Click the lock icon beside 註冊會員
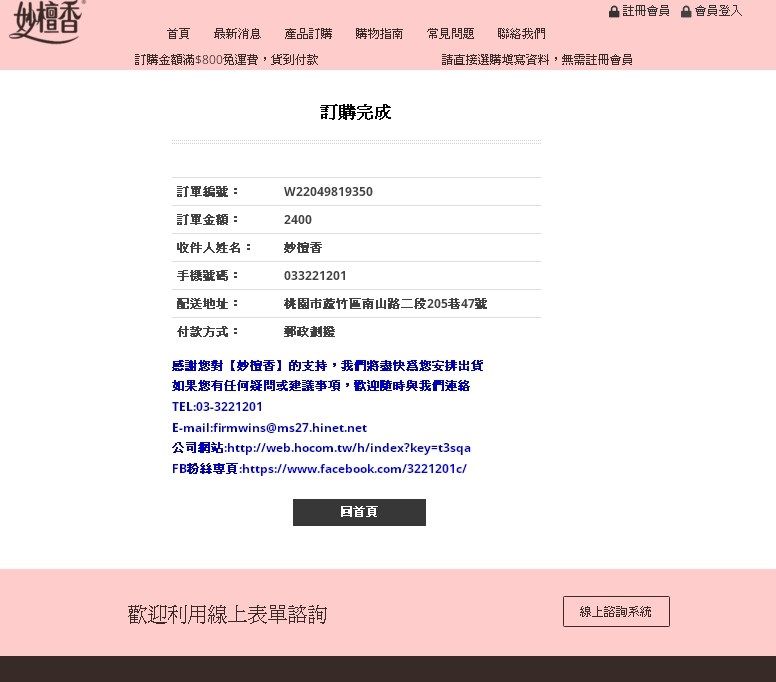Viewport: 776px width, 682px height. [x=614, y=12]
